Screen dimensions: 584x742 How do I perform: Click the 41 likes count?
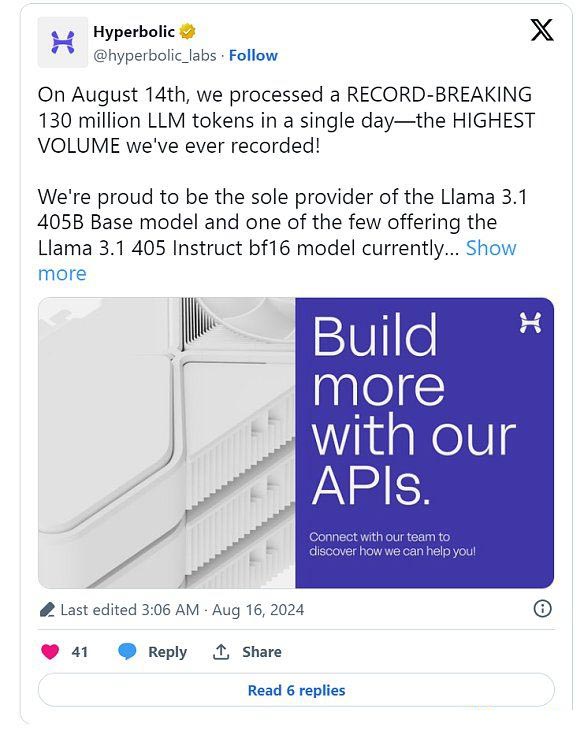(80, 652)
